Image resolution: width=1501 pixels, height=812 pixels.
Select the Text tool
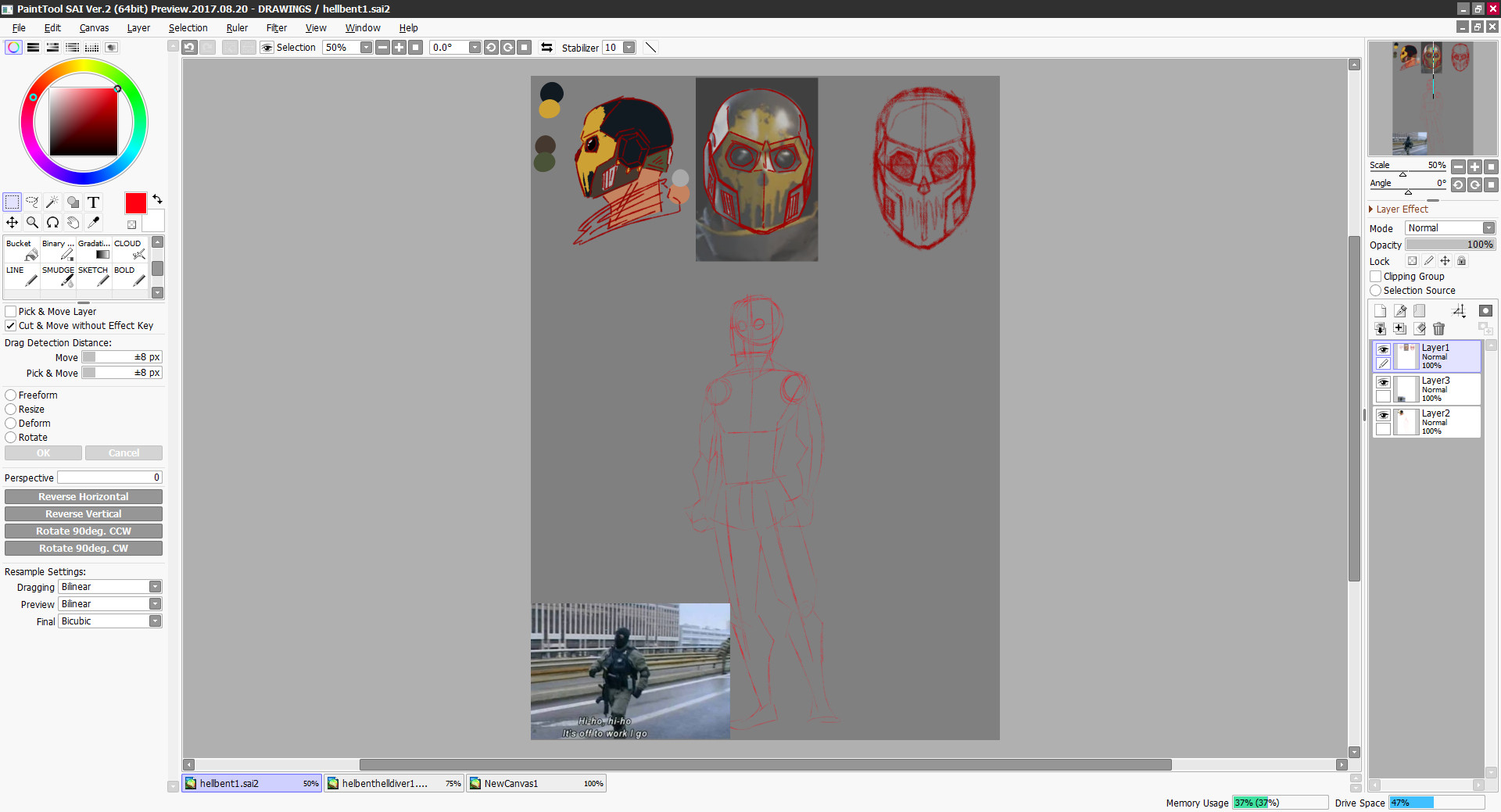coord(93,202)
